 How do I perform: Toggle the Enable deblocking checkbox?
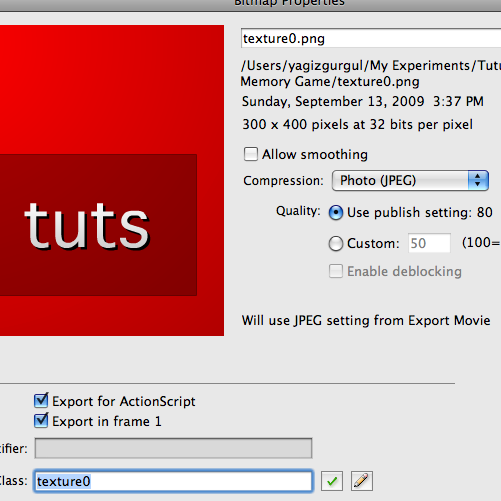[336, 271]
